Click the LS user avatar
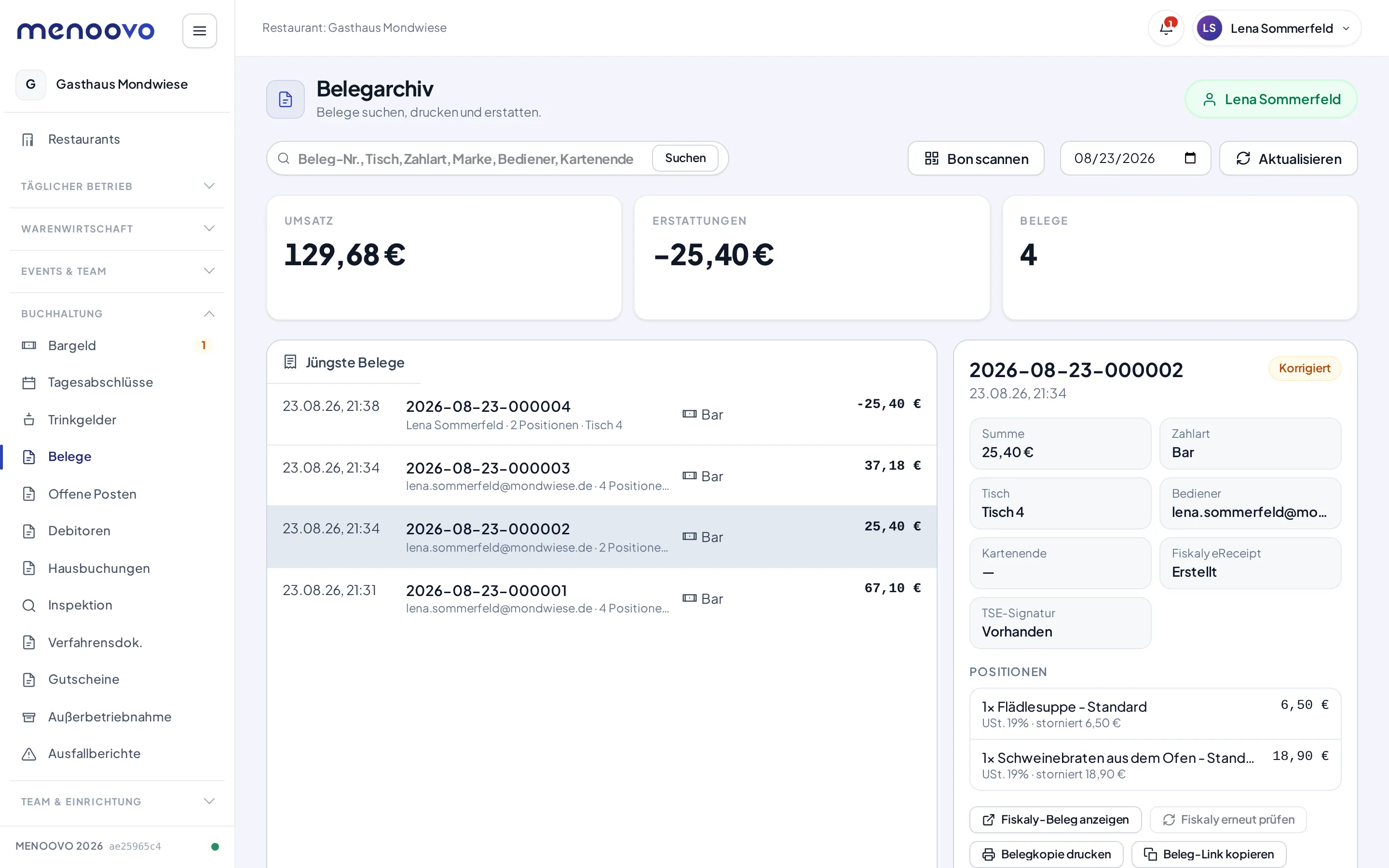The image size is (1389, 868). click(x=1209, y=28)
